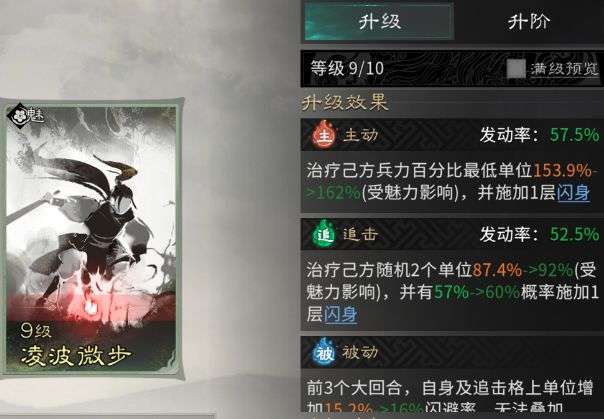Click the 追击 skill header bar

pos(452,234)
